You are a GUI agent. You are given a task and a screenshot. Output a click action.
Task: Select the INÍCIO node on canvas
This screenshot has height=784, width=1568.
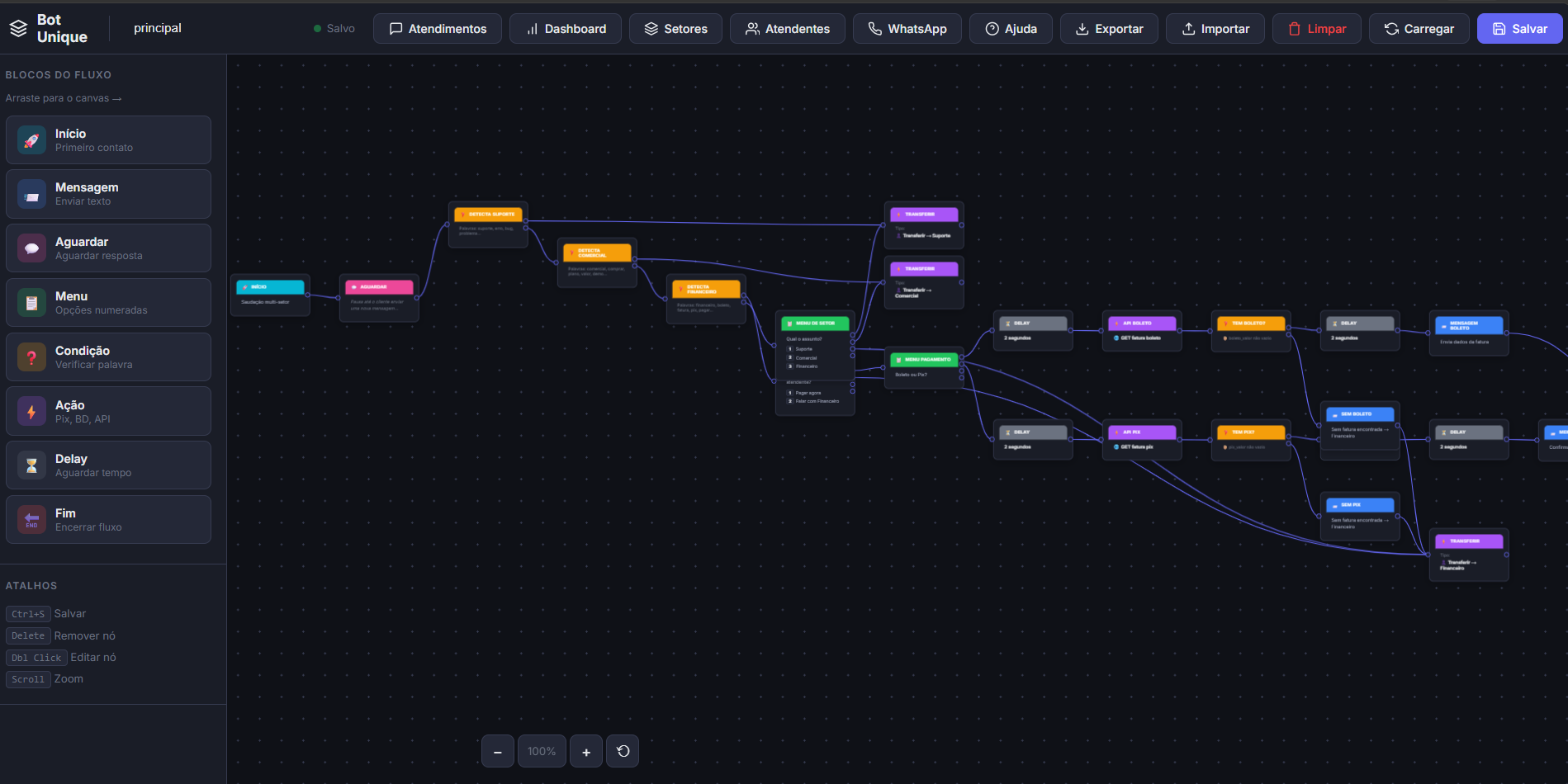click(x=271, y=295)
